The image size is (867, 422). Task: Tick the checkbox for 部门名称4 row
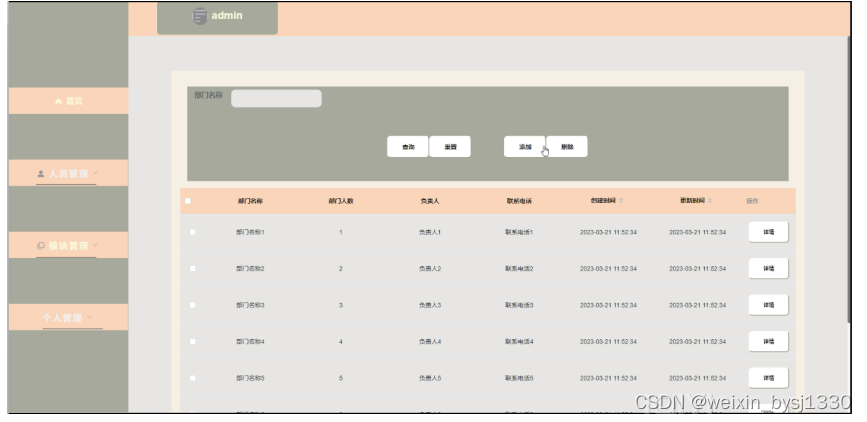point(192,342)
